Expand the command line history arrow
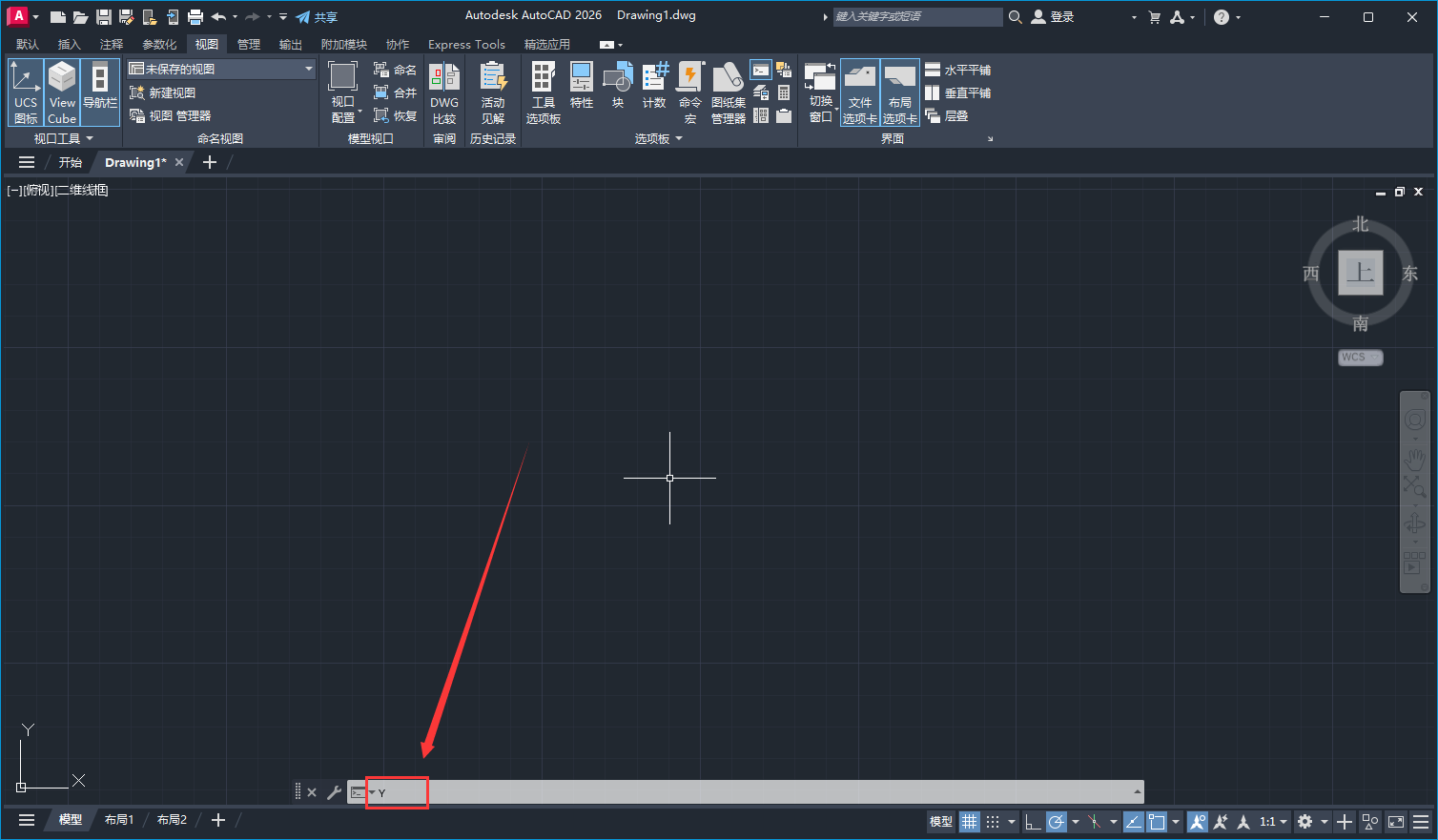Screen dimensions: 1438x840 click(1137, 792)
